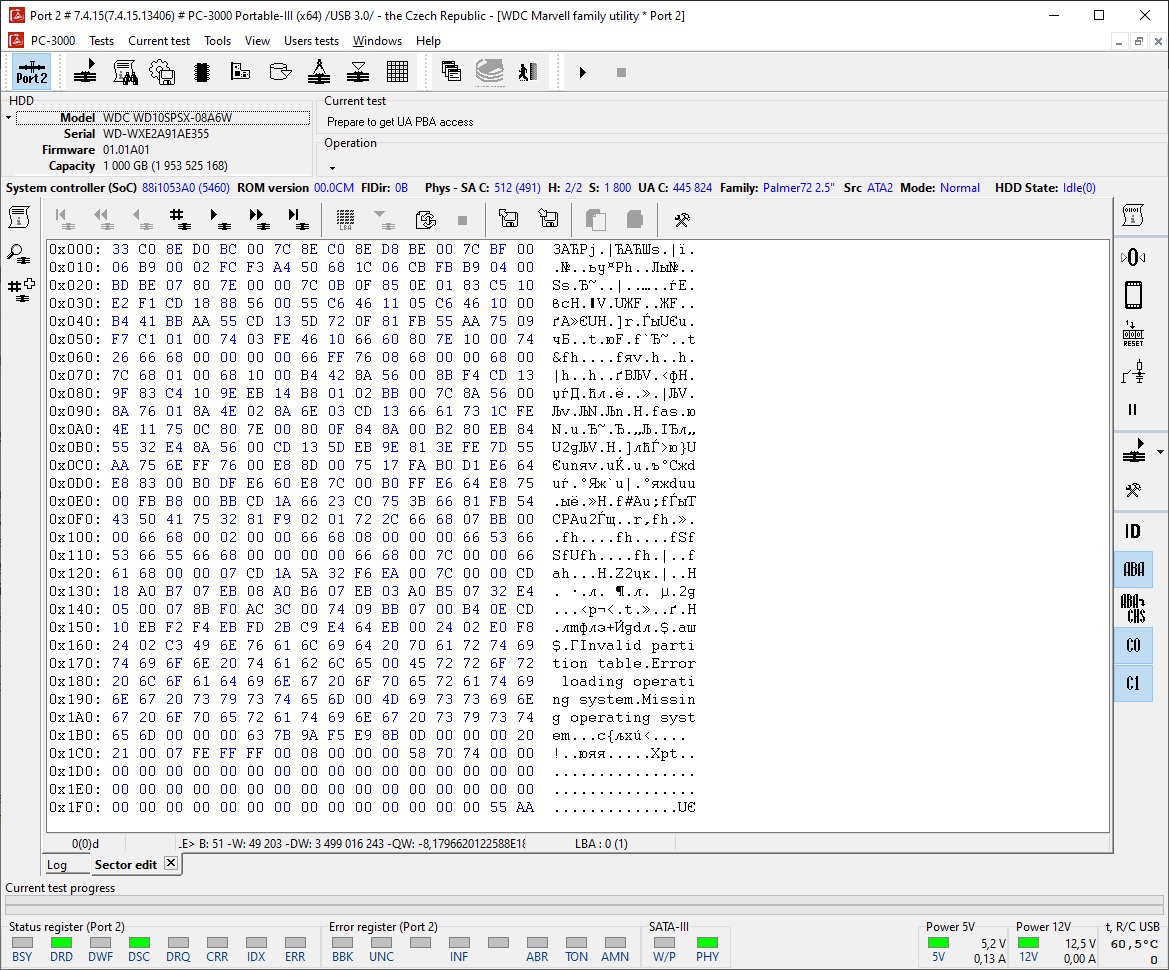Image resolution: width=1169 pixels, height=970 pixels.
Task: Toggle the C0 button in right sidebar
Action: (x=1133, y=646)
